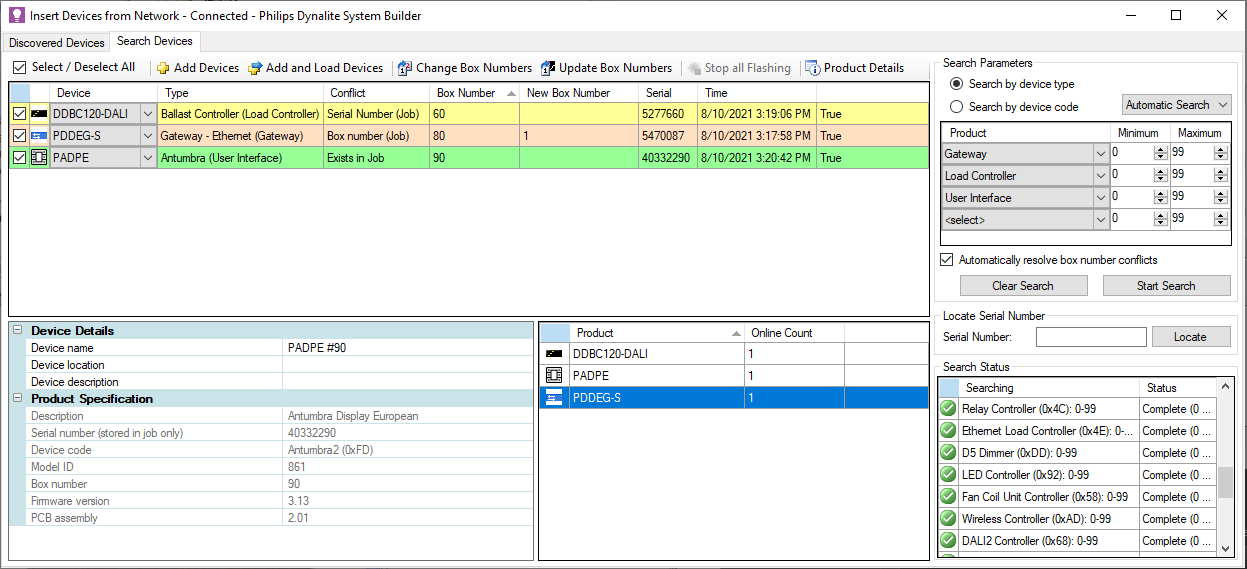This screenshot has width=1247, height=569.
Task: Click the PDDEG-S gateway row icon
Action: [x=39, y=136]
